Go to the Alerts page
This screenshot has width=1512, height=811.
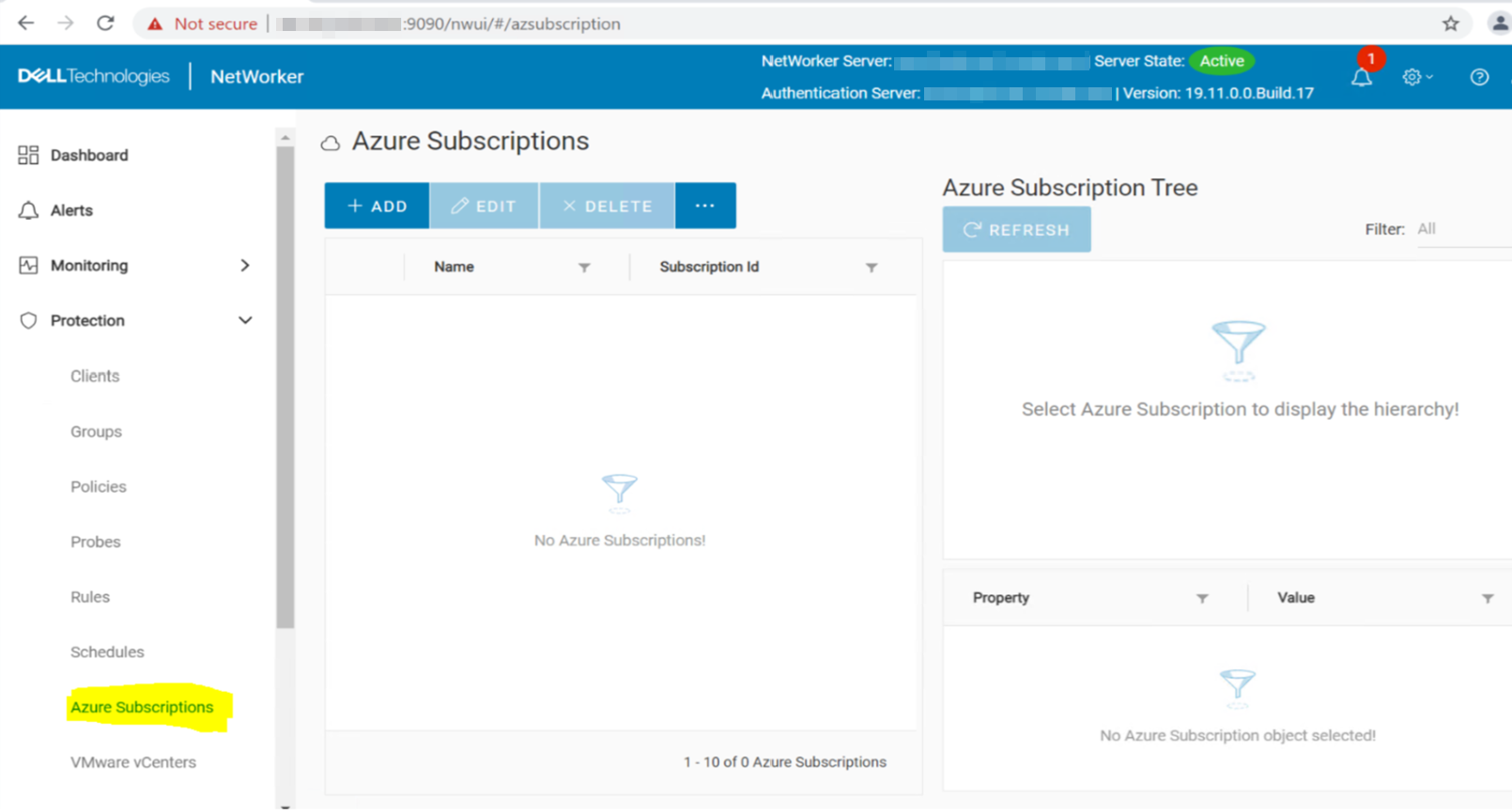click(x=71, y=210)
